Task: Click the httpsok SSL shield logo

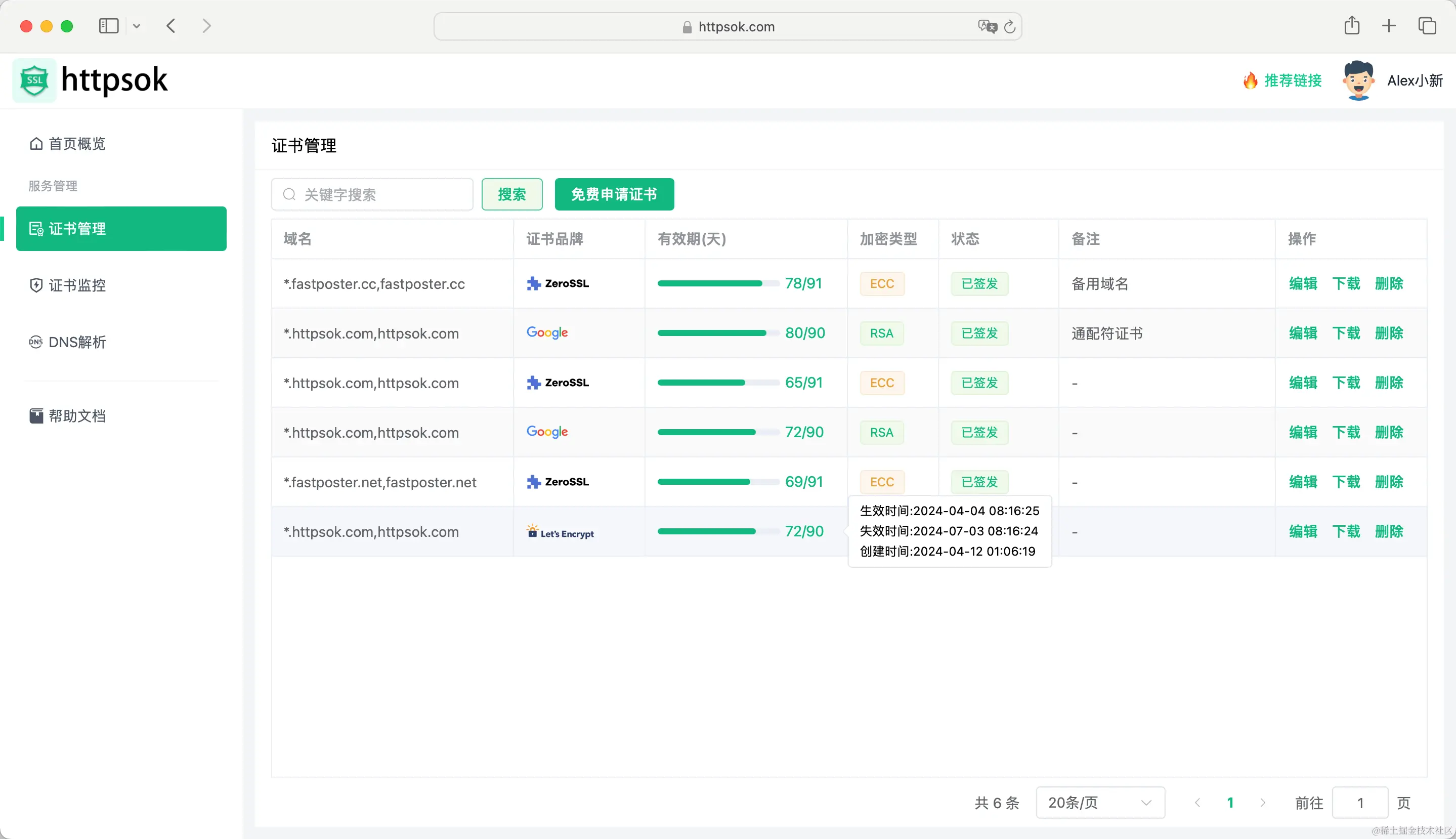Action: tap(34, 80)
